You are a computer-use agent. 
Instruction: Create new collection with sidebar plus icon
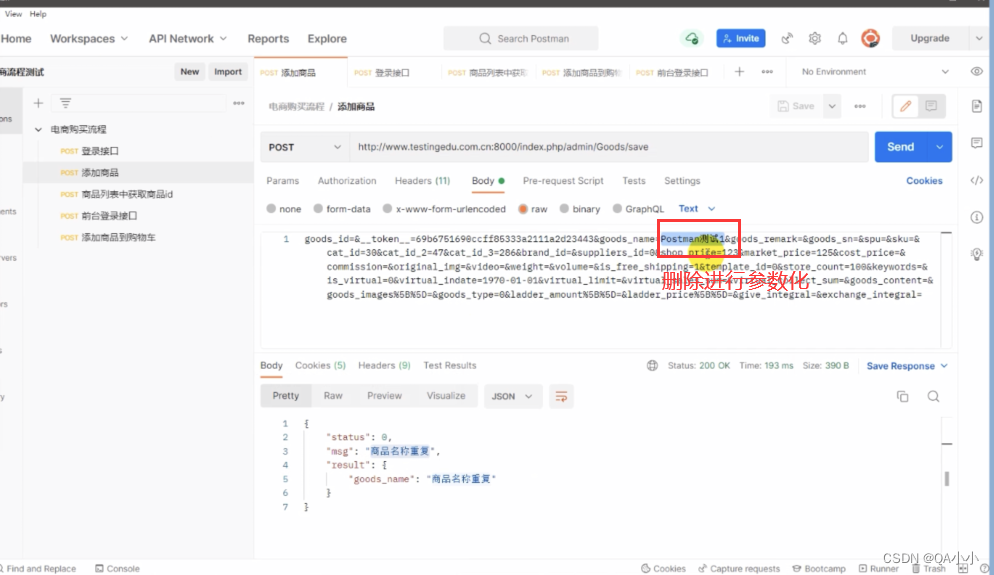[x=38, y=103]
